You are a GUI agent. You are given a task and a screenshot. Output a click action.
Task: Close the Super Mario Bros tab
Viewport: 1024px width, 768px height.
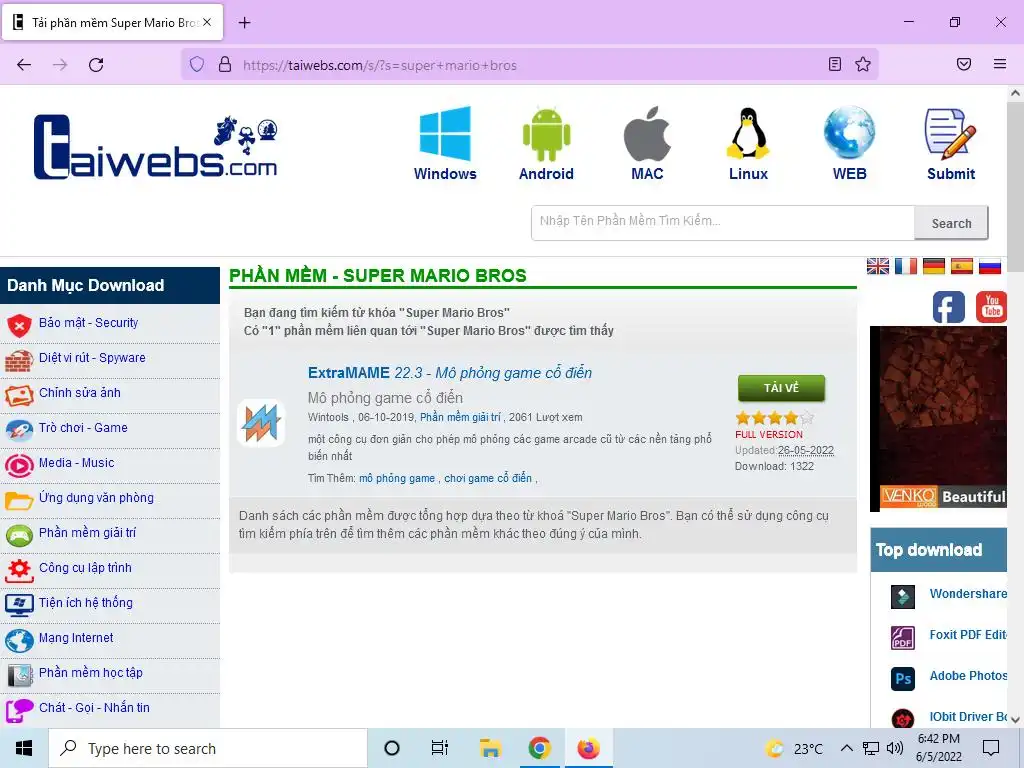(207, 22)
